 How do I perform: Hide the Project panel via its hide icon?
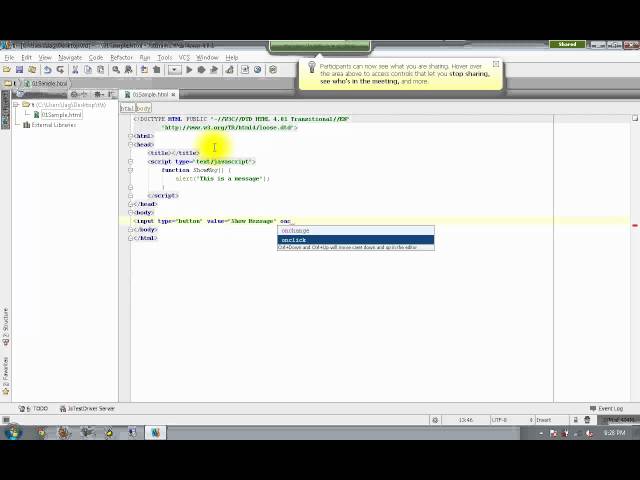click(111, 94)
